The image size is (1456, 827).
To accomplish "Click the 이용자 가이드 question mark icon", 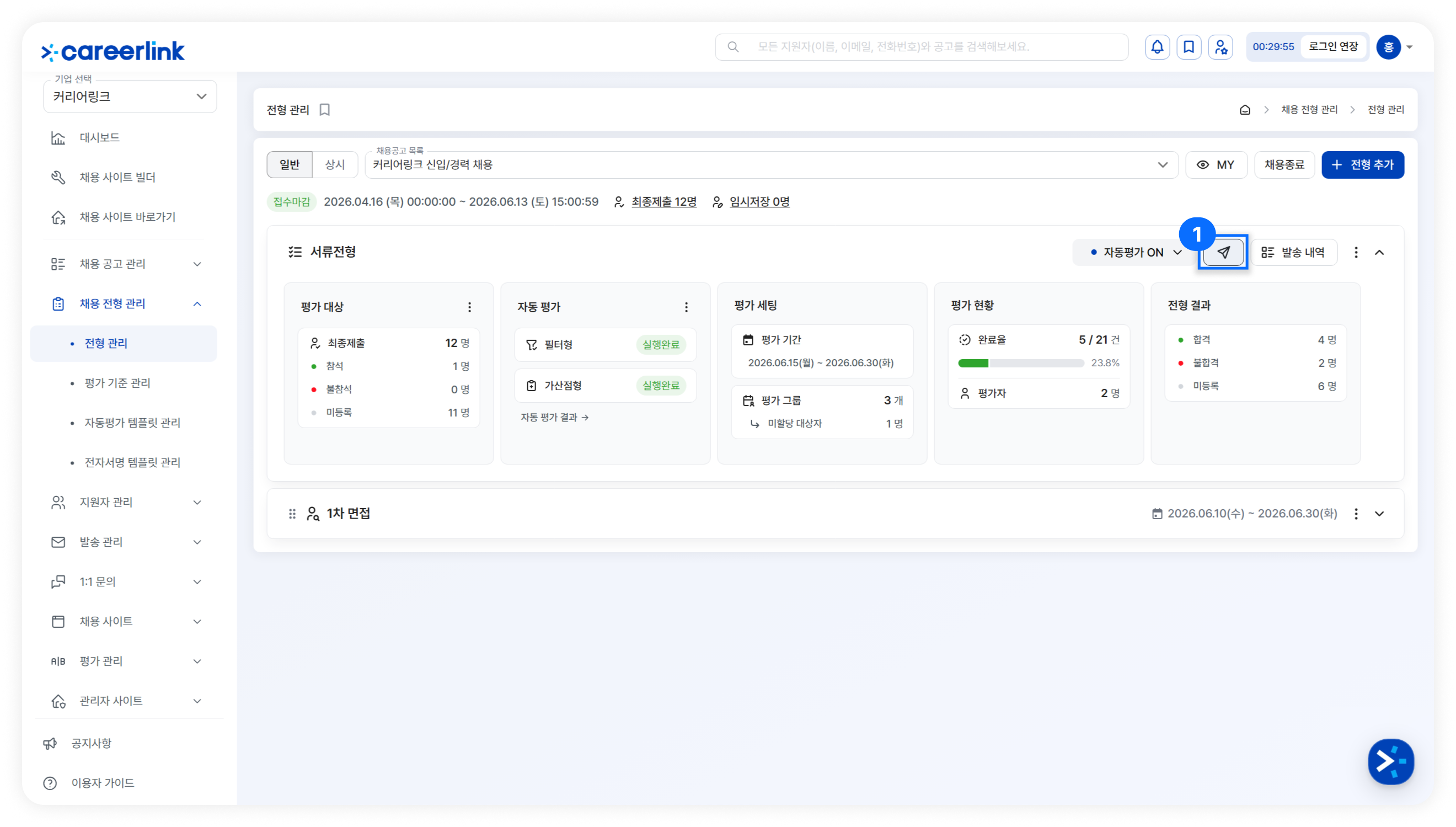I will 50,783.
